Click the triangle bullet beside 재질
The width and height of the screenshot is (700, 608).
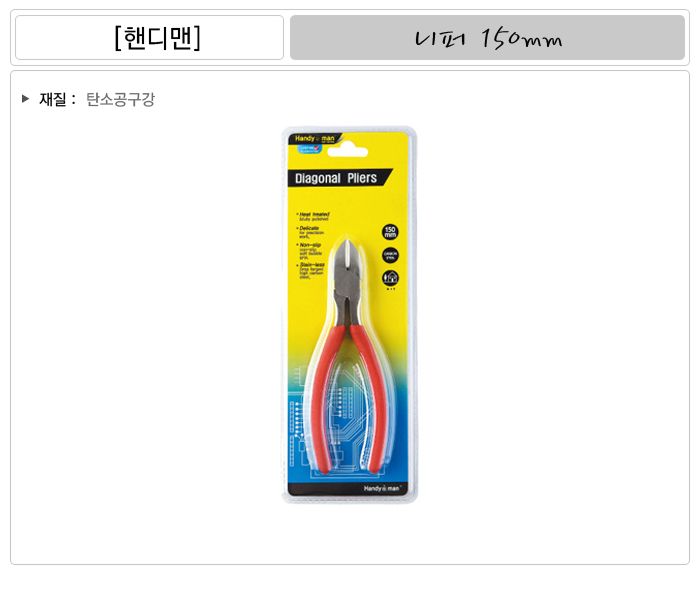(x=25, y=99)
